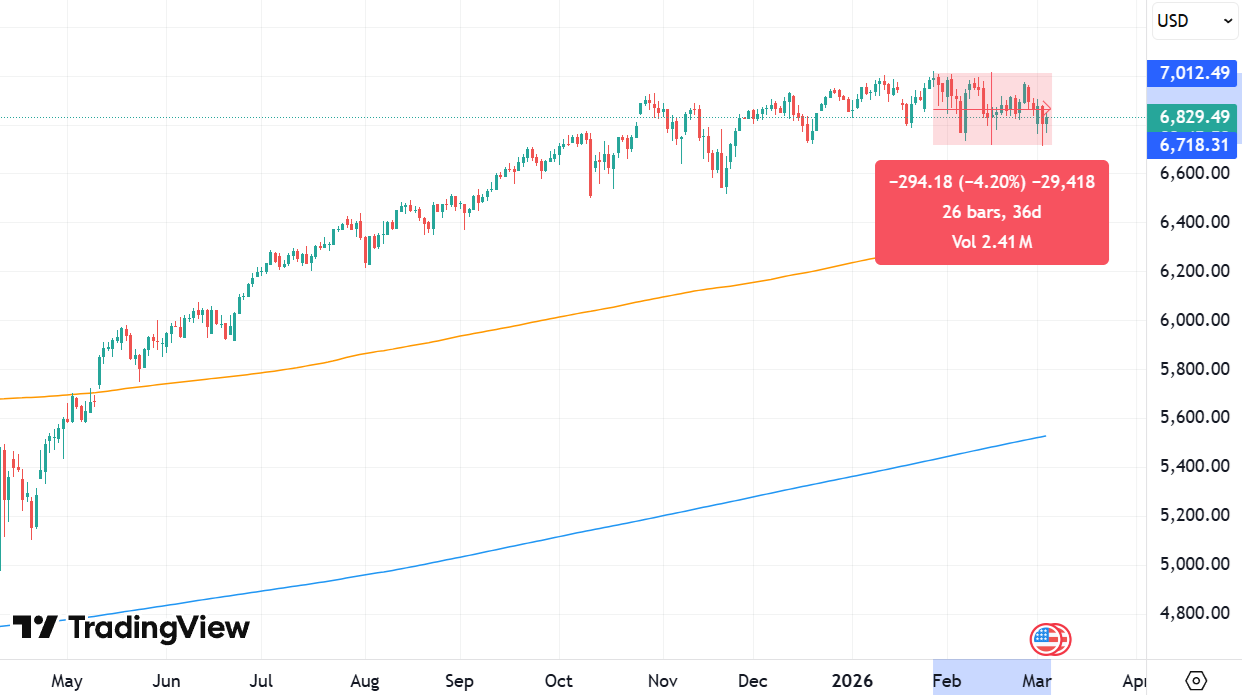Open the chart settings hexagon gear icon
Screen dimensions: 1242x695
point(1196,681)
